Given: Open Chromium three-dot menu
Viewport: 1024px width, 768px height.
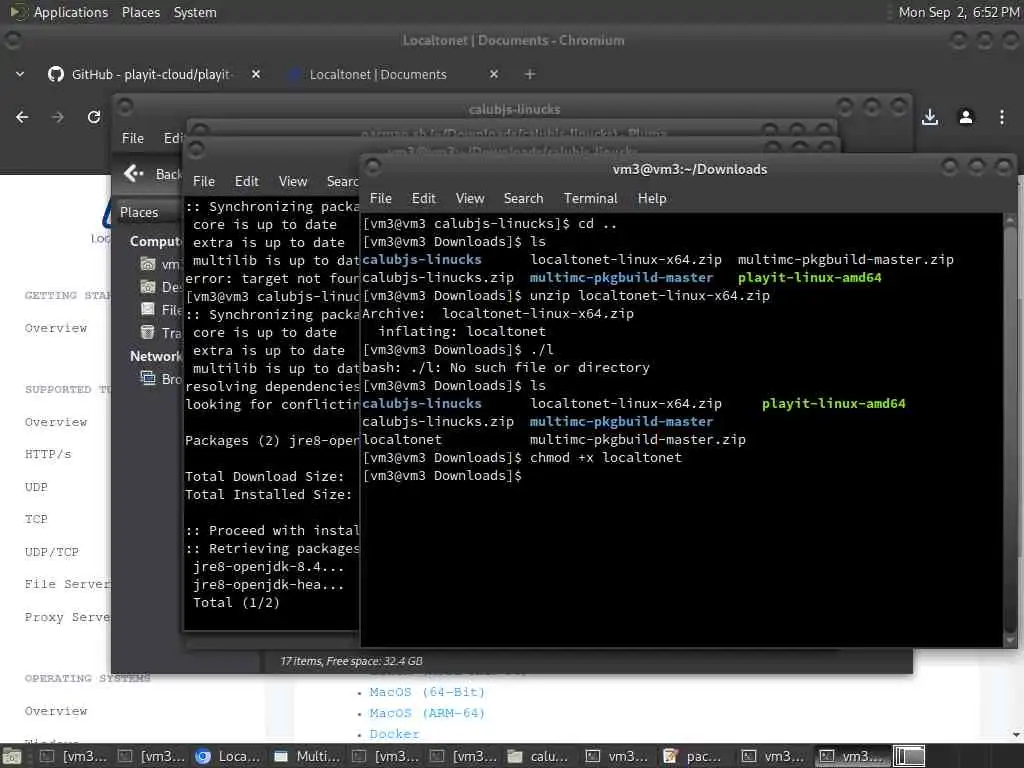Looking at the screenshot, I should tap(1002, 117).
